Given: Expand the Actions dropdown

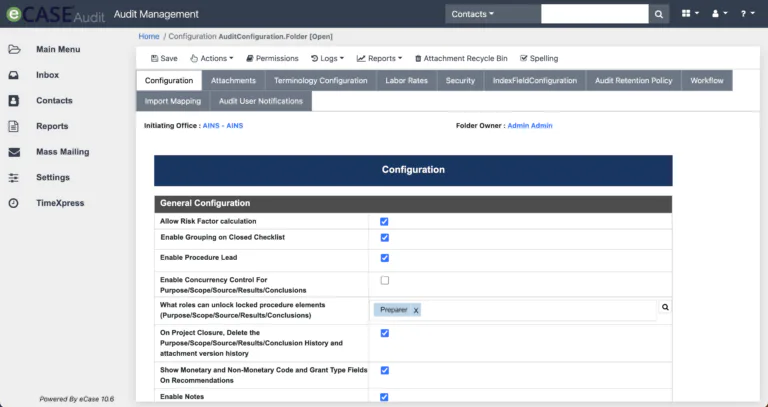Looking at the screenshot, I should click(x=212, y=58).
